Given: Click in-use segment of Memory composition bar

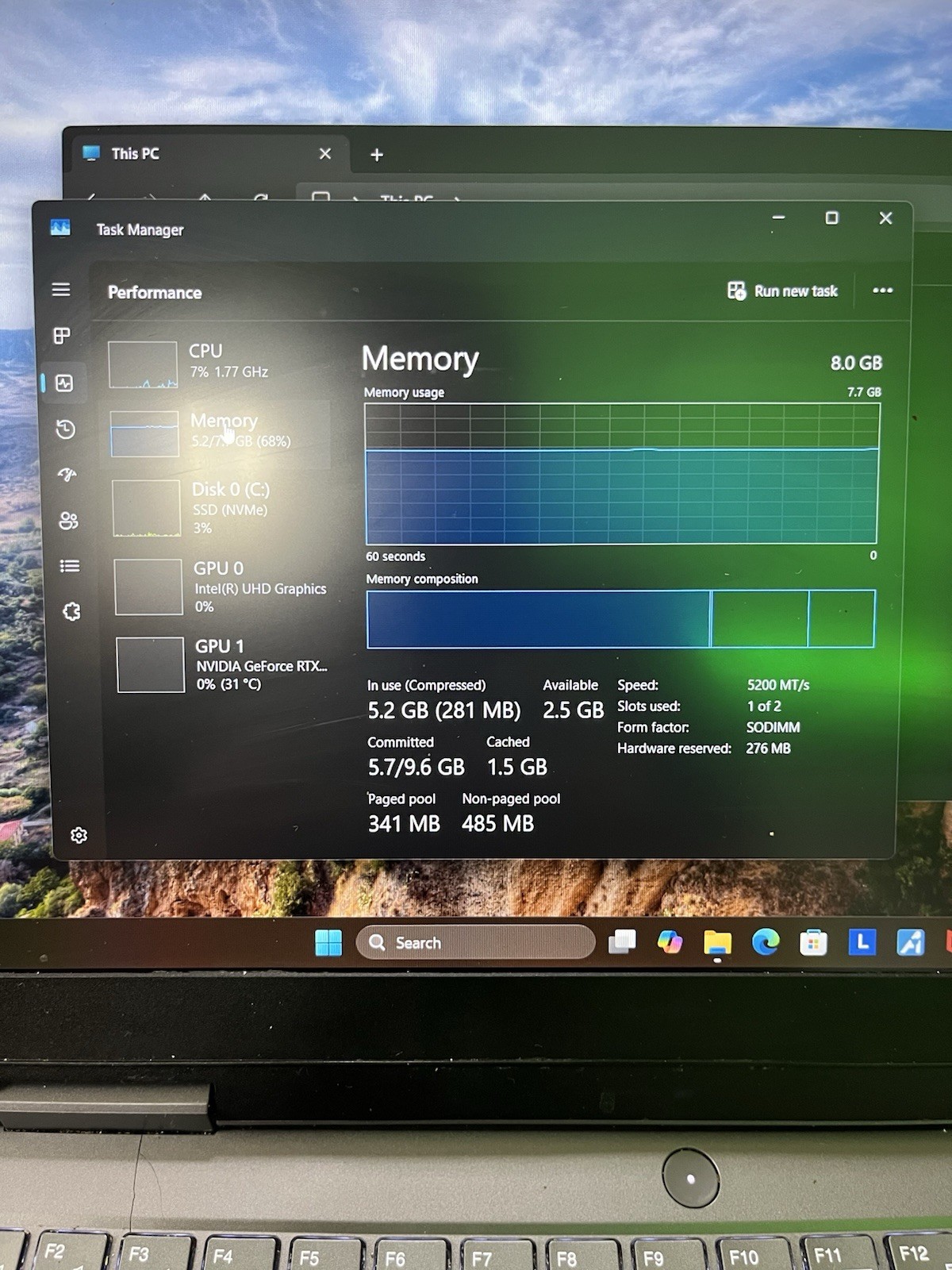Looking at the screenshot, I should tap(539, 619).
